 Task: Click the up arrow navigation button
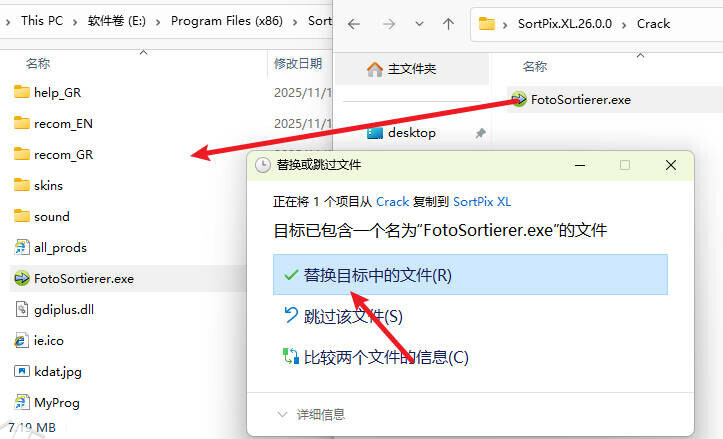[x=449, y=23]
